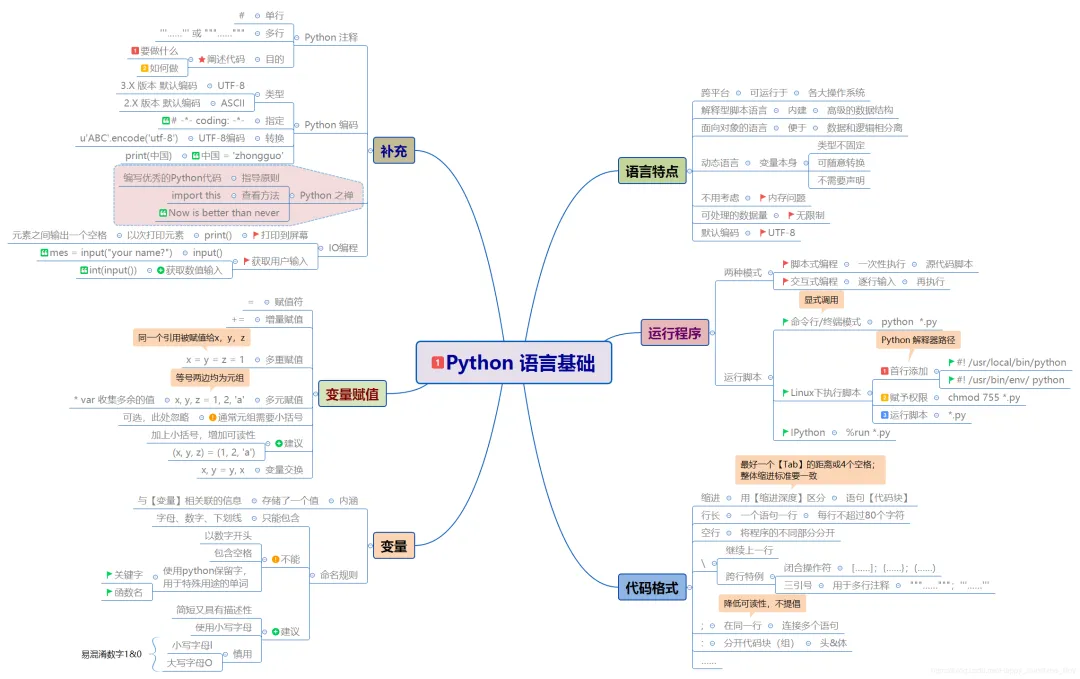Click the green note icon beside 中国 = 'zhongguo'

point(196,156)
